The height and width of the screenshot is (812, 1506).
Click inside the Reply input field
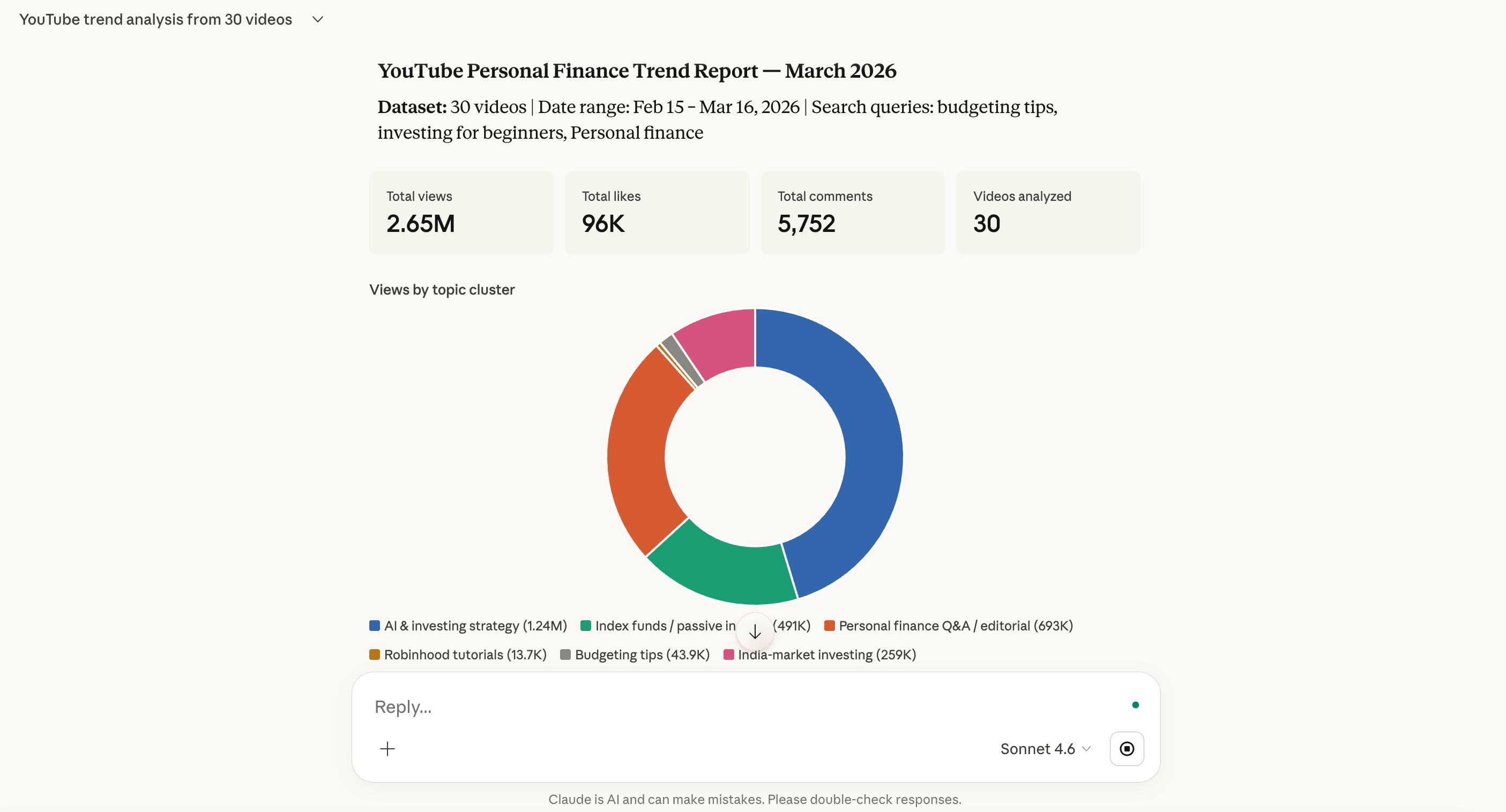pos(643,706)
